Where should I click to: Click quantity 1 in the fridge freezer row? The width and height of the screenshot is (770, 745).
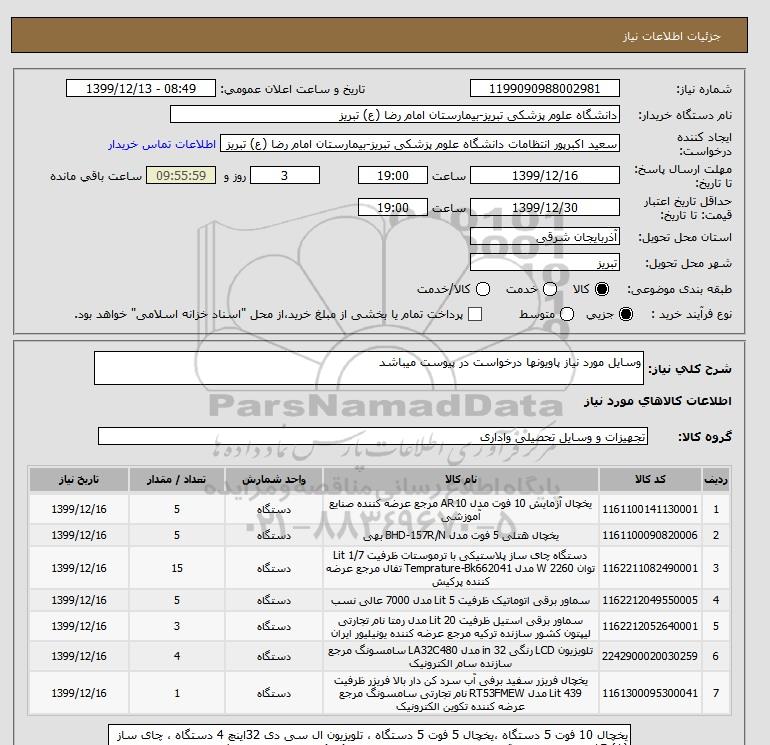coord(177,693)
